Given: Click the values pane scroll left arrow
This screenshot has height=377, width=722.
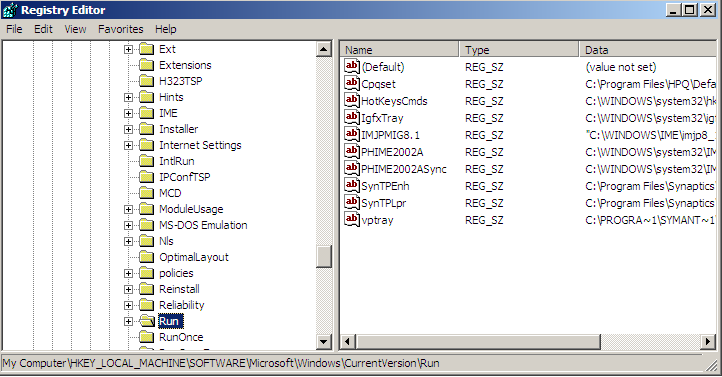Looking at the screenshot, I should 348,342.
